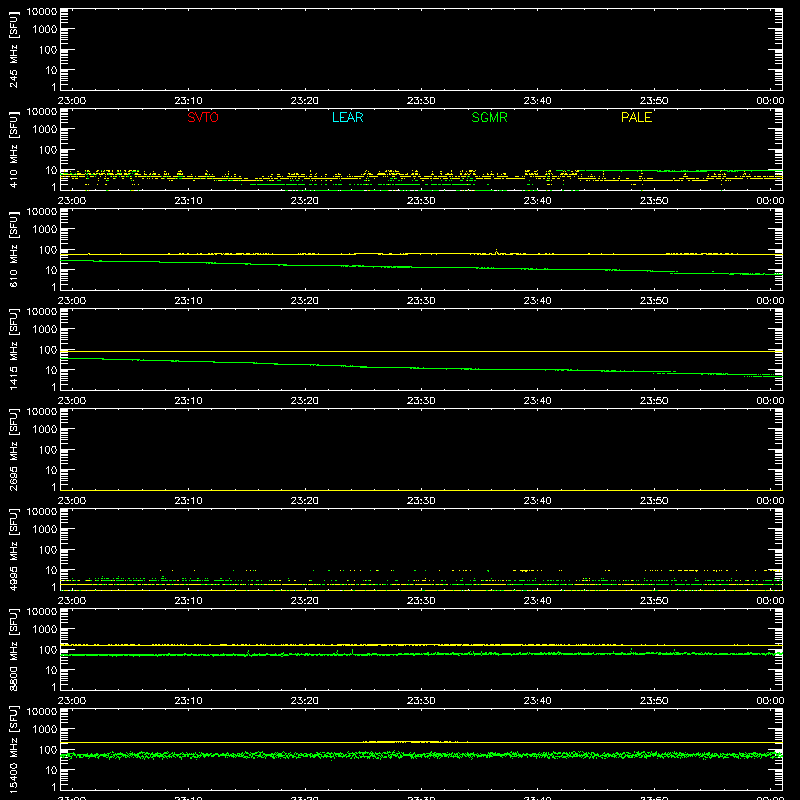Click 23:50 tick under the 4995 MHz panel
Image resolution: width=800 pixels, height=800 pixels.
click(654, 601)
